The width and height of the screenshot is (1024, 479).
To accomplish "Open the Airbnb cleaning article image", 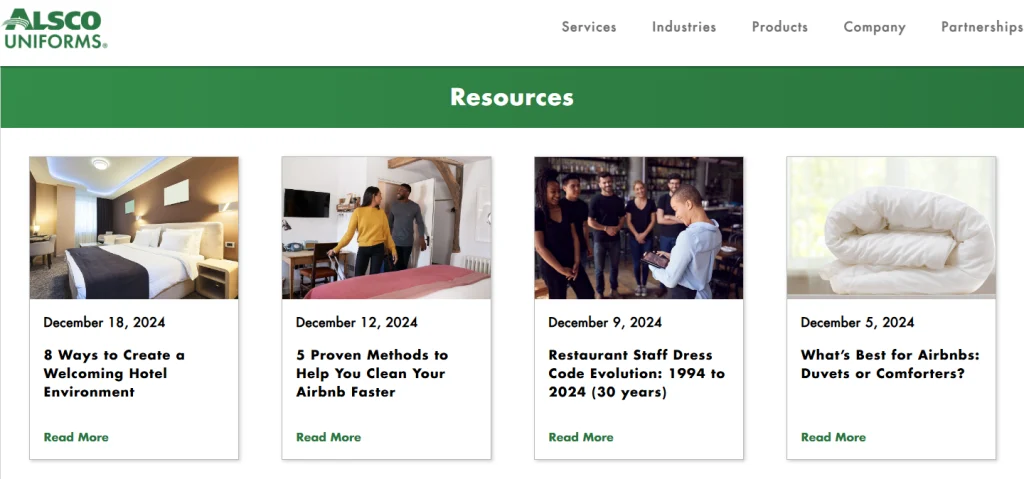I will point(386,228).
